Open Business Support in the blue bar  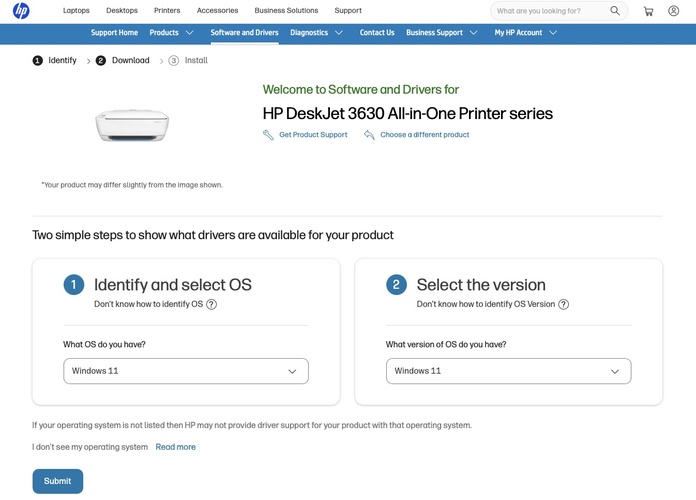click(435, 33)
